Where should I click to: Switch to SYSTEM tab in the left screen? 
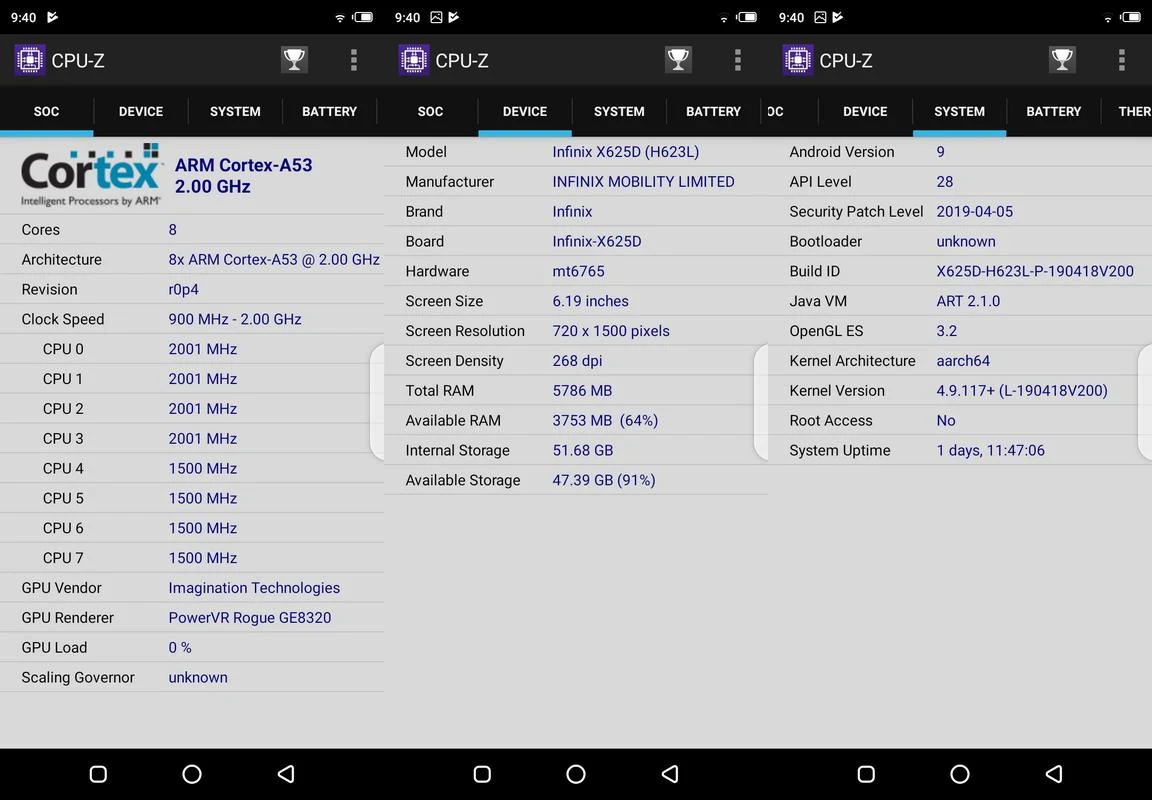(x=235, y=111)
